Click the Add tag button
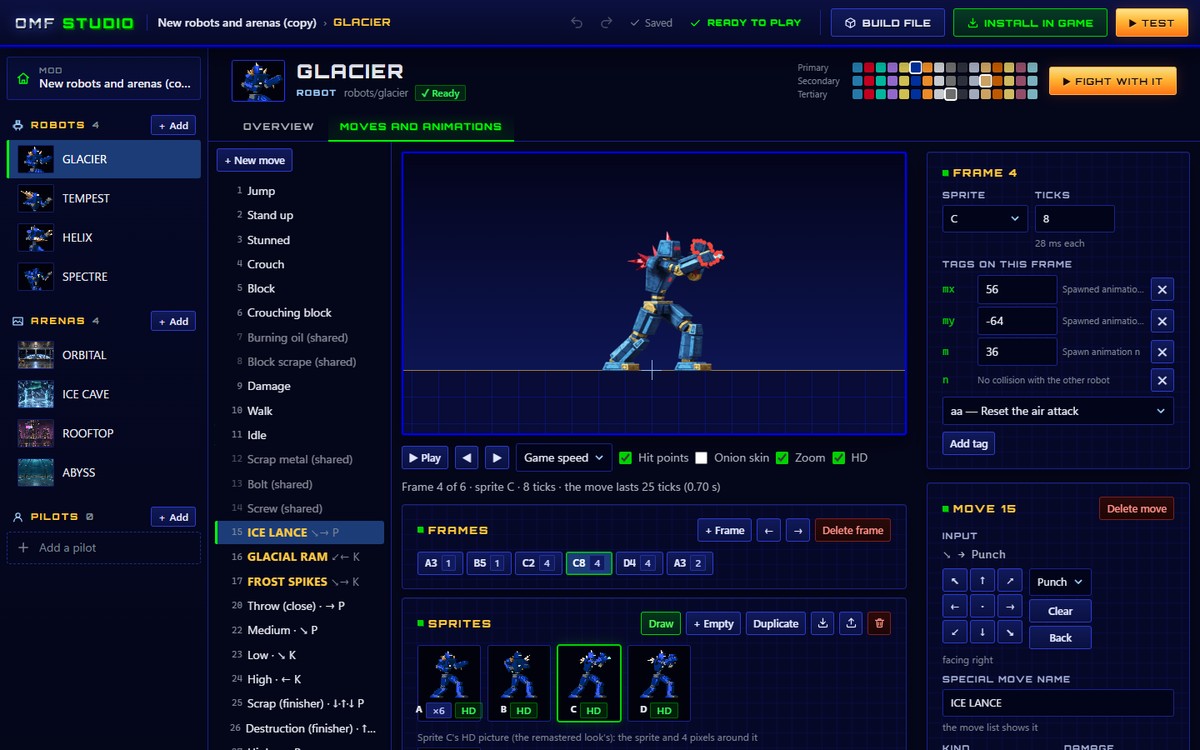1200x750 pixels. [968, 443]
